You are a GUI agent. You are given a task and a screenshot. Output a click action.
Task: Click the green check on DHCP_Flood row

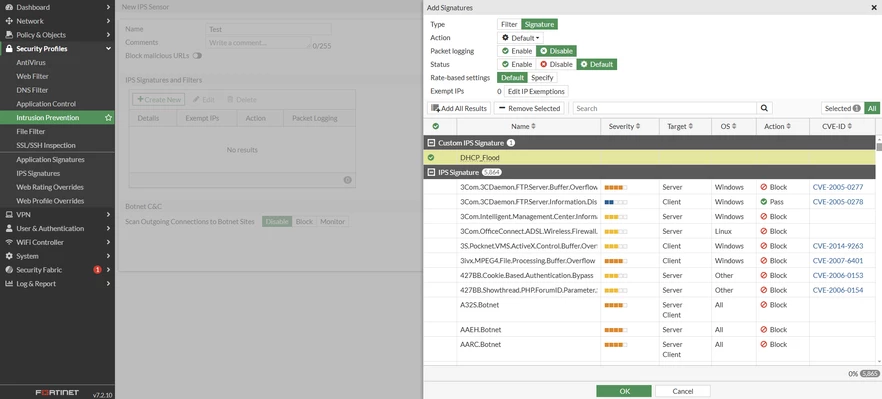click(x=431, y=158)
